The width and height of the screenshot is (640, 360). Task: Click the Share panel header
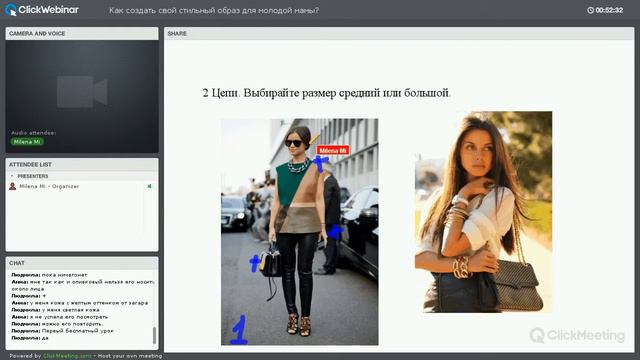coord(399,33)
